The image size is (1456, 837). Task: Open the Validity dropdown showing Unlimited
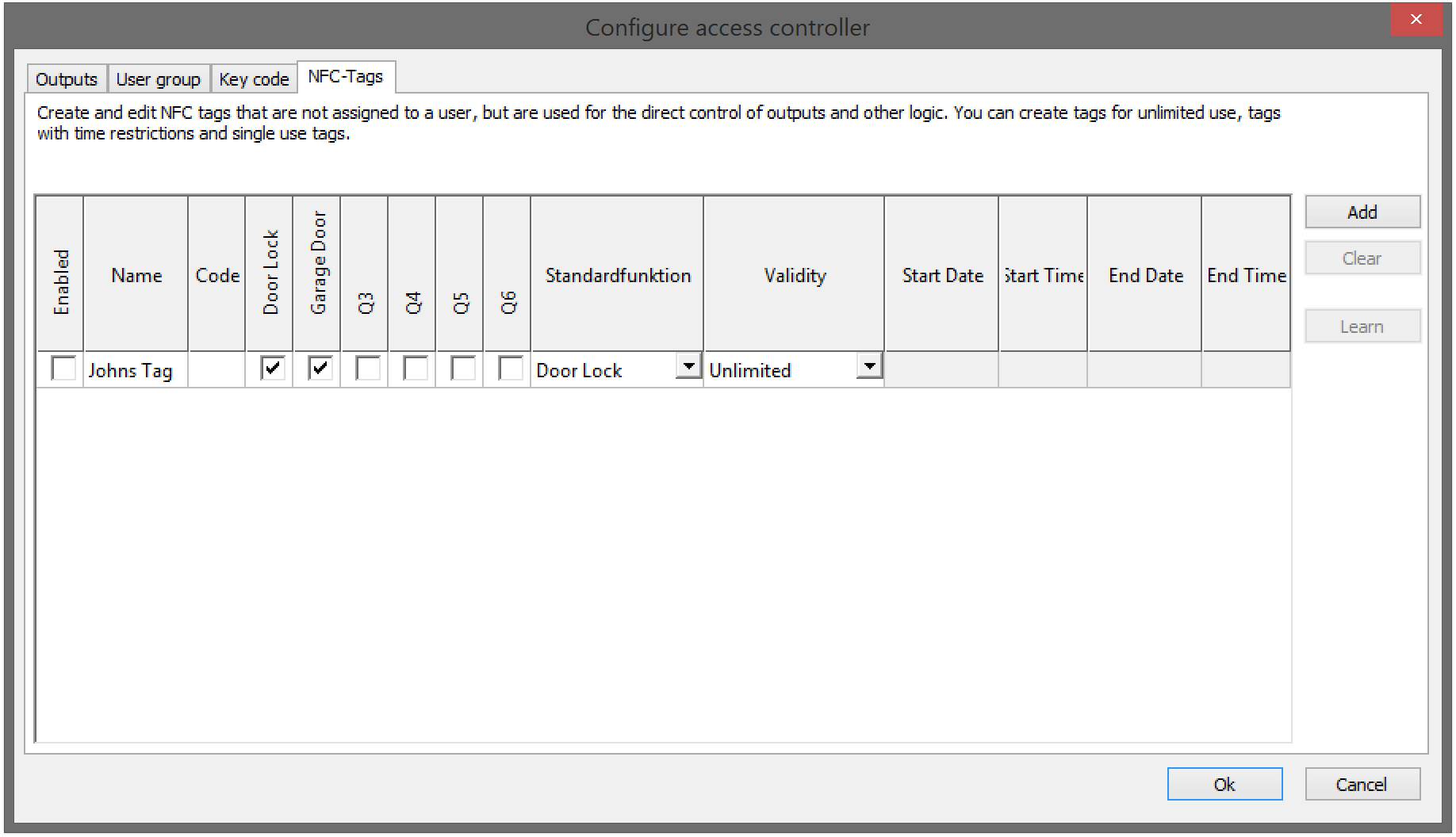(870, 366)
